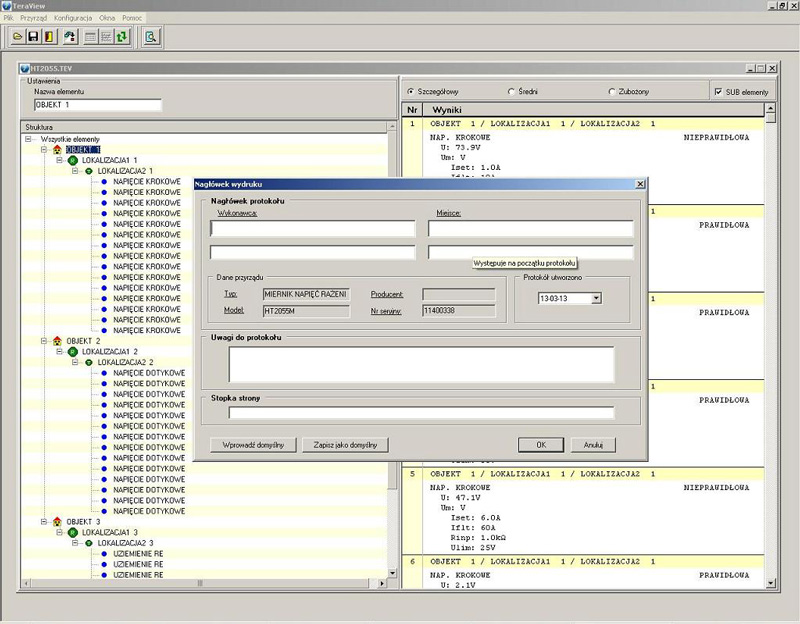Open print preview magnifier icon
The width and height of the screenshot is (800, 624).
151,37
